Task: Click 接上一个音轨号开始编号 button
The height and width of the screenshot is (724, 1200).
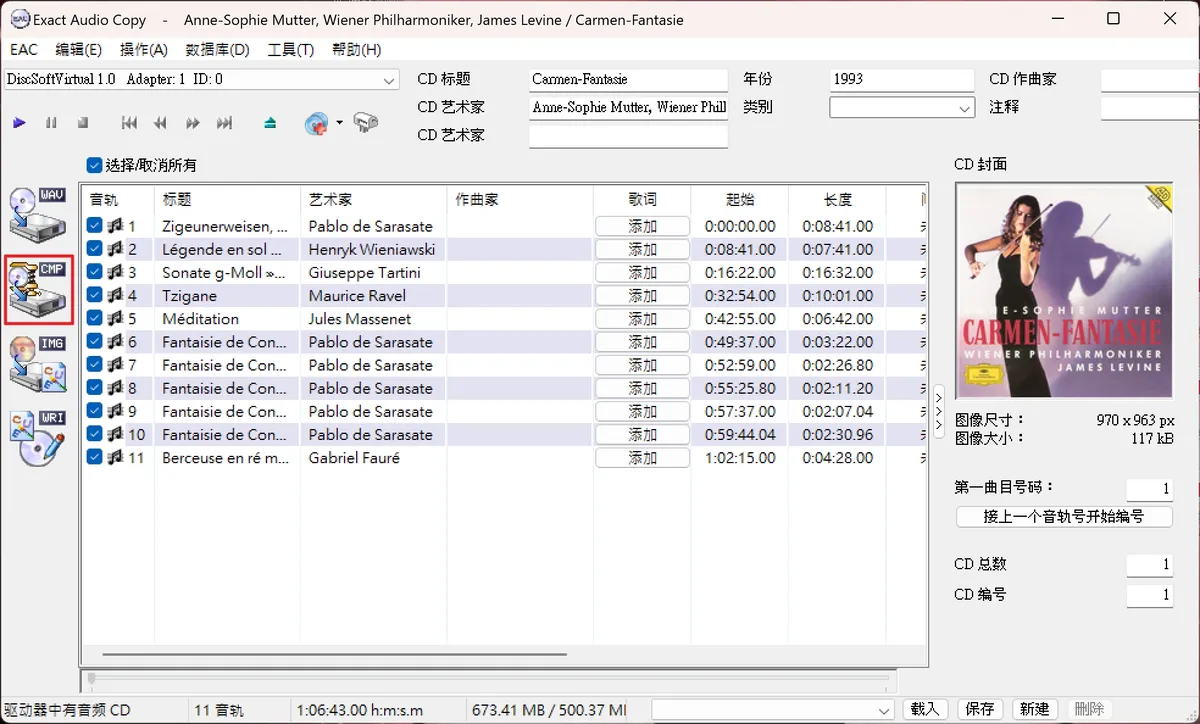Action: pos(1063,517)
